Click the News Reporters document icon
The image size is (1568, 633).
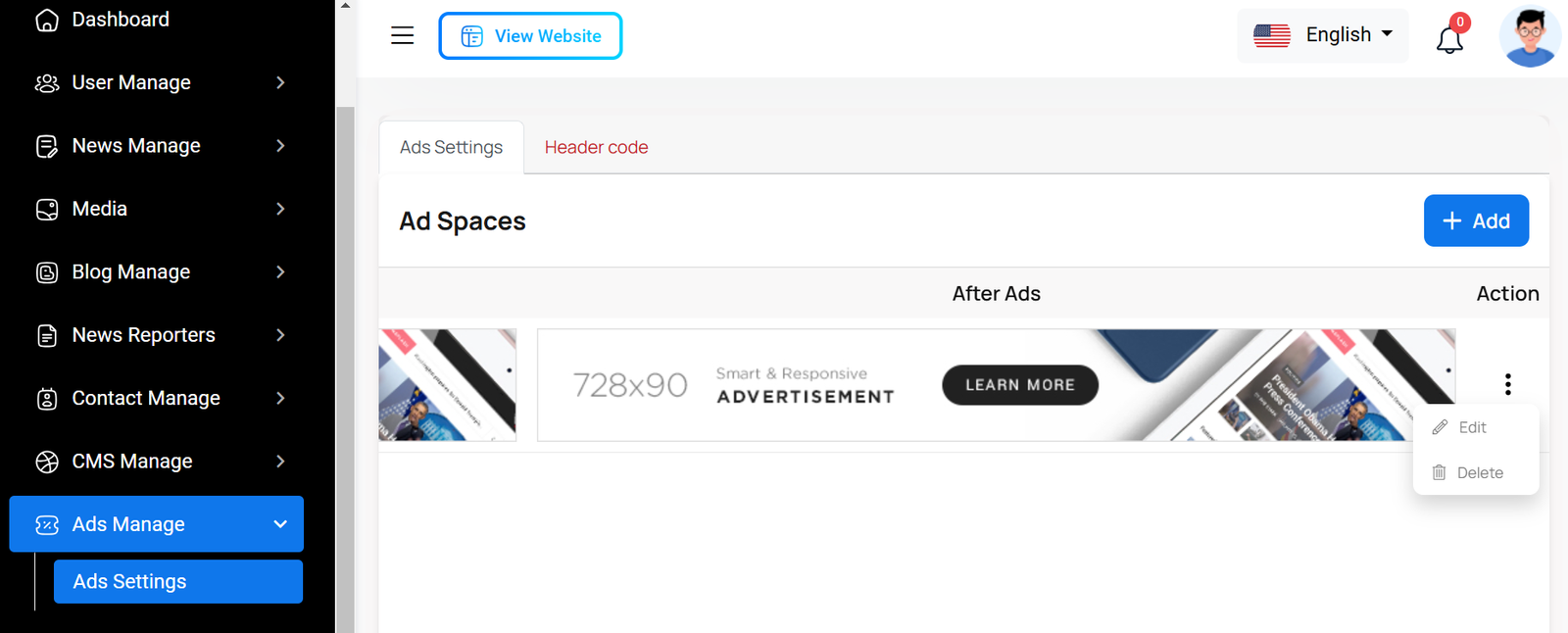[47, 335]
